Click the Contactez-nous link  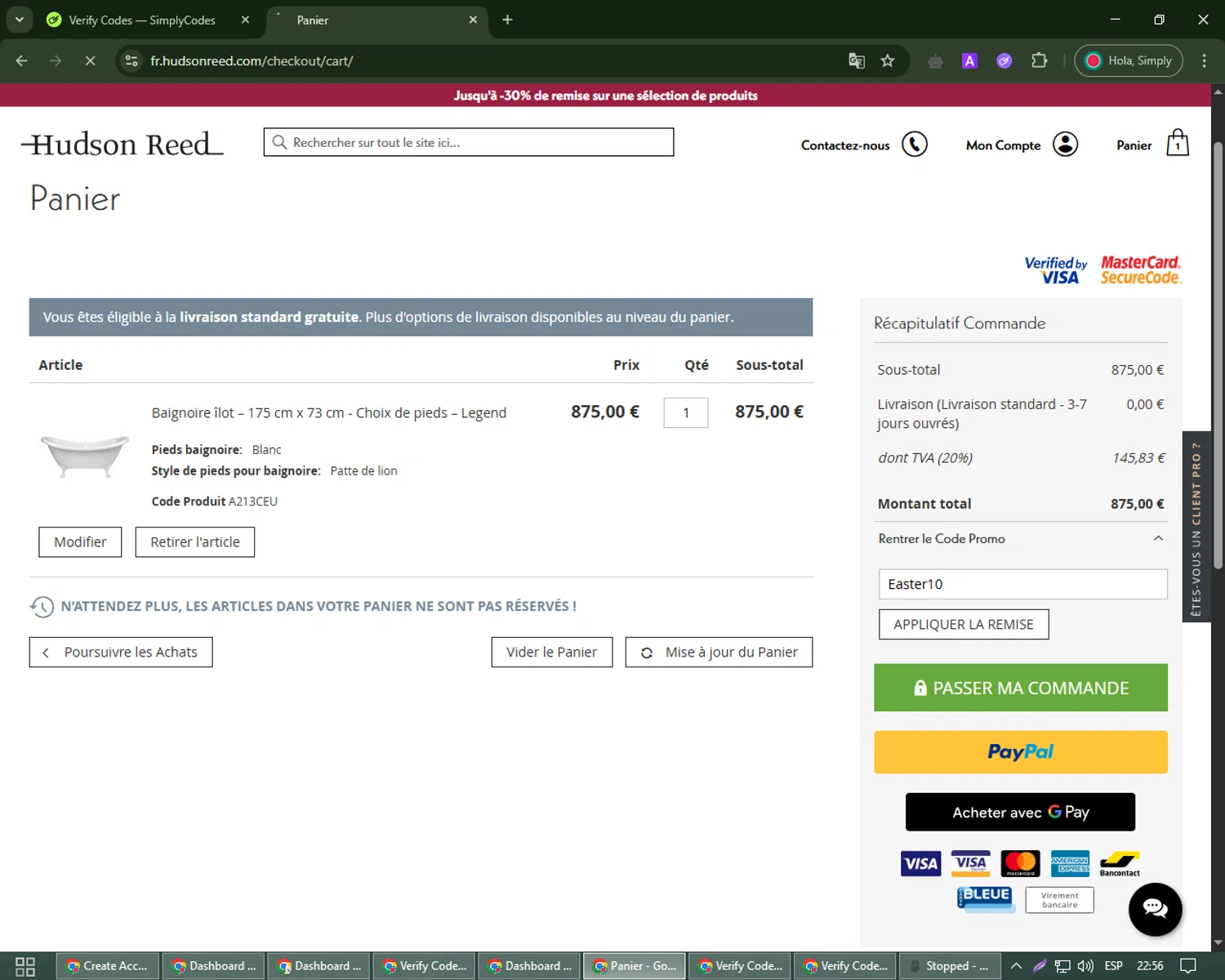tap(845, 145)
